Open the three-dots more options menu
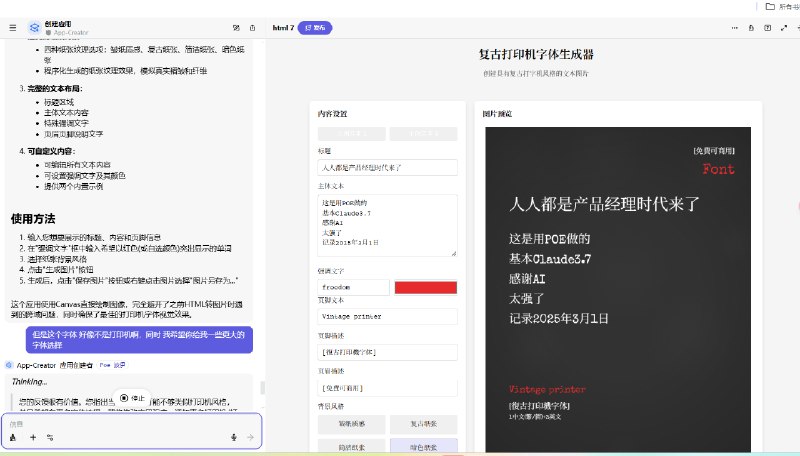This screenshot has height=456, width=800. coord(735,28)
